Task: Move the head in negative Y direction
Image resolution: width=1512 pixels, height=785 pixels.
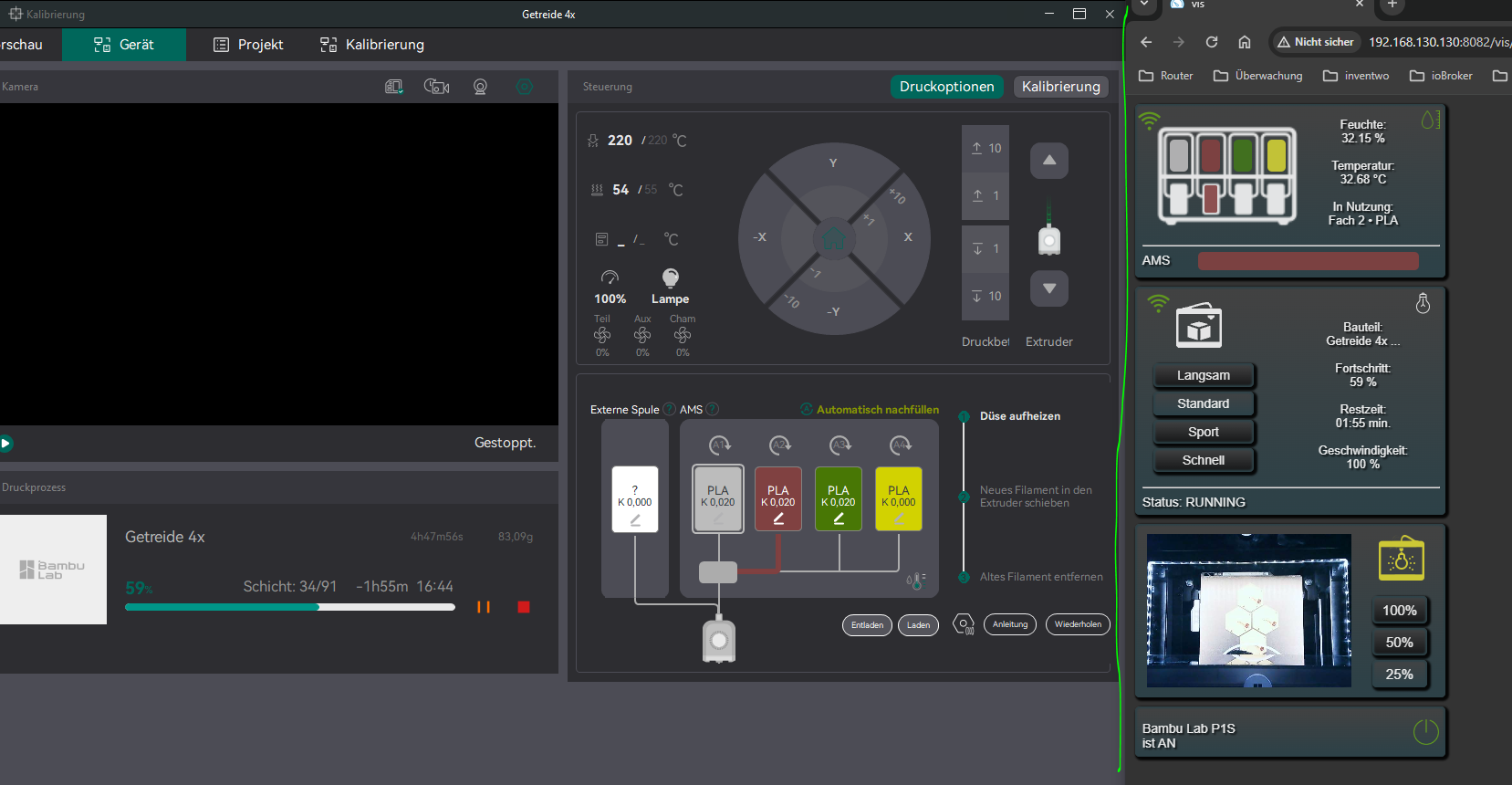Action: pos(833,311)
